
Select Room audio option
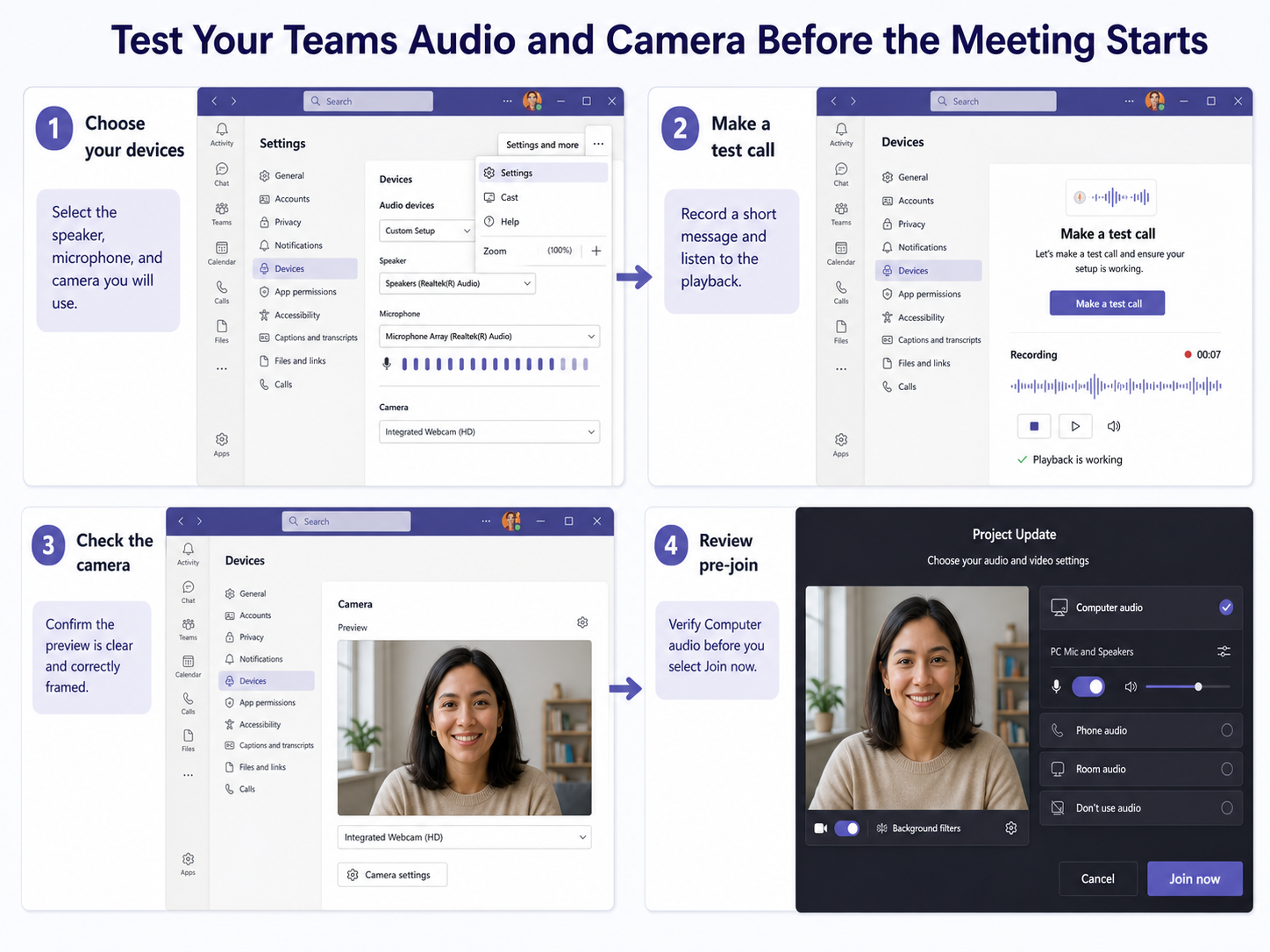[x=1141, y=769]
